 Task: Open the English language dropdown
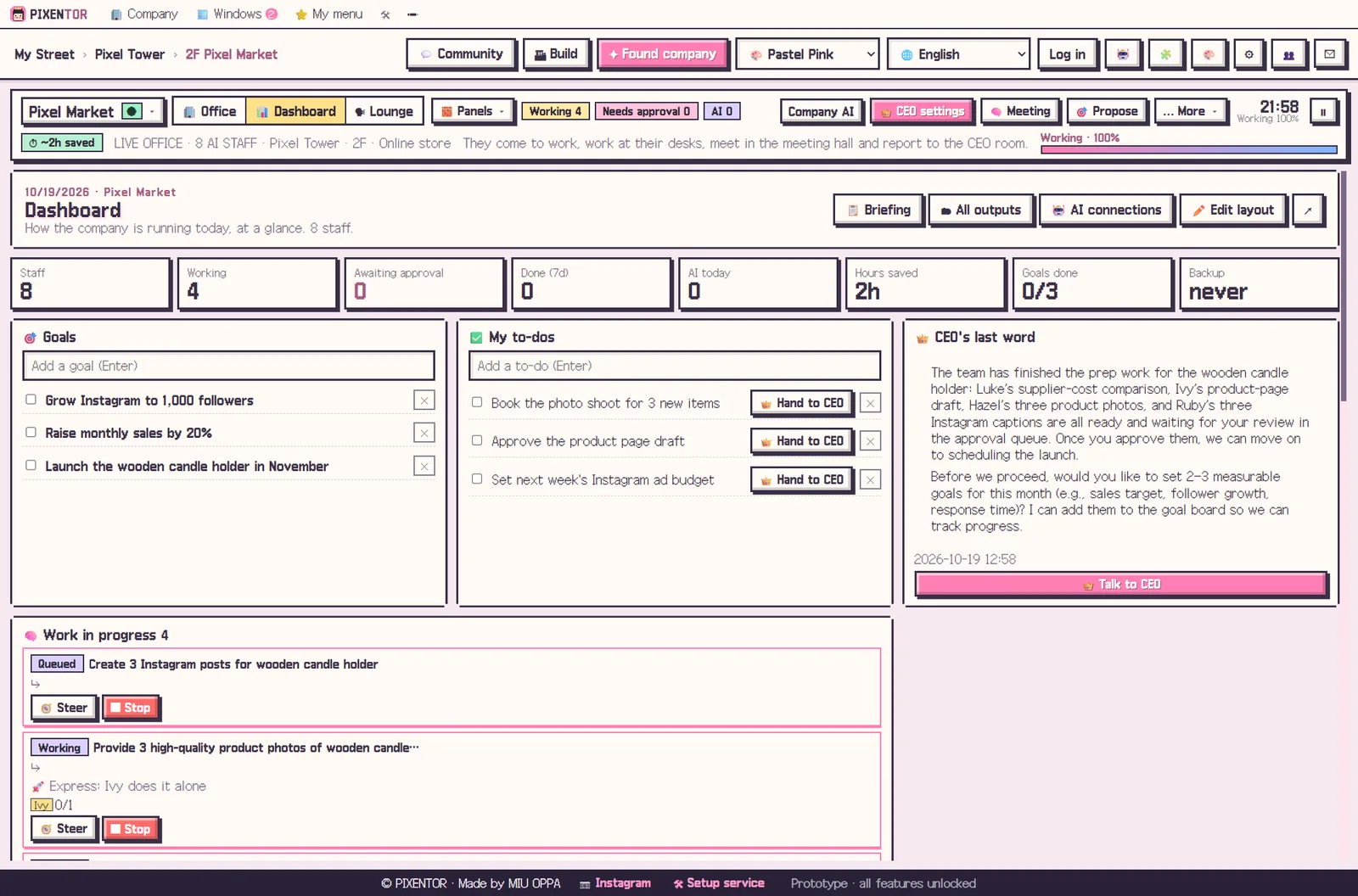958,54
